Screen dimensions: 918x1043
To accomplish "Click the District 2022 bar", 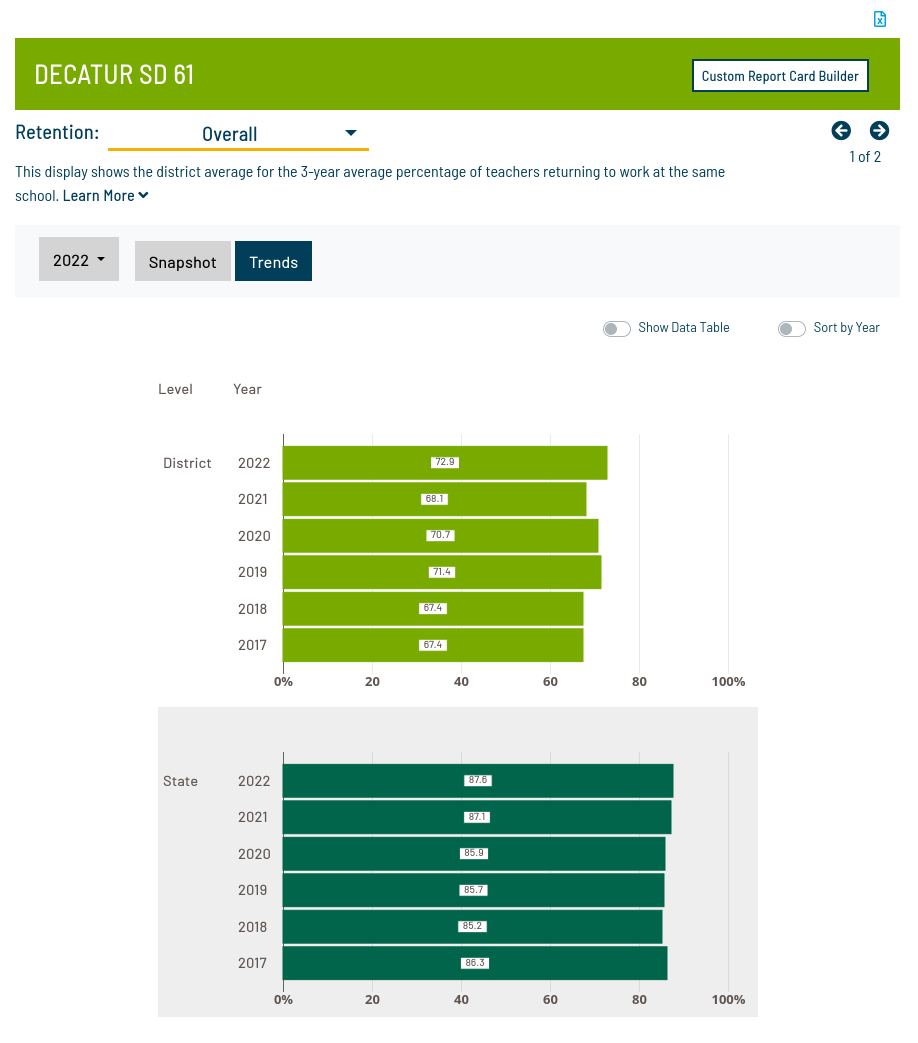I will point(445,463).
